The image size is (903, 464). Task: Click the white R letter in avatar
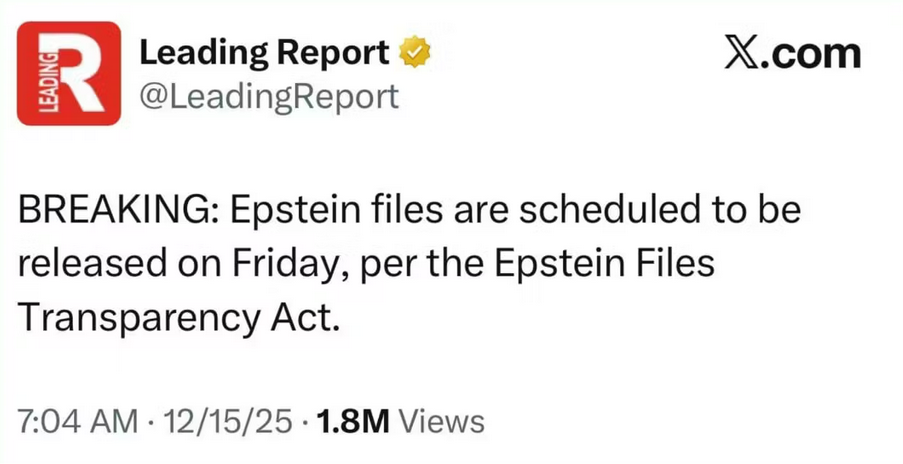(x=80, y=73)
